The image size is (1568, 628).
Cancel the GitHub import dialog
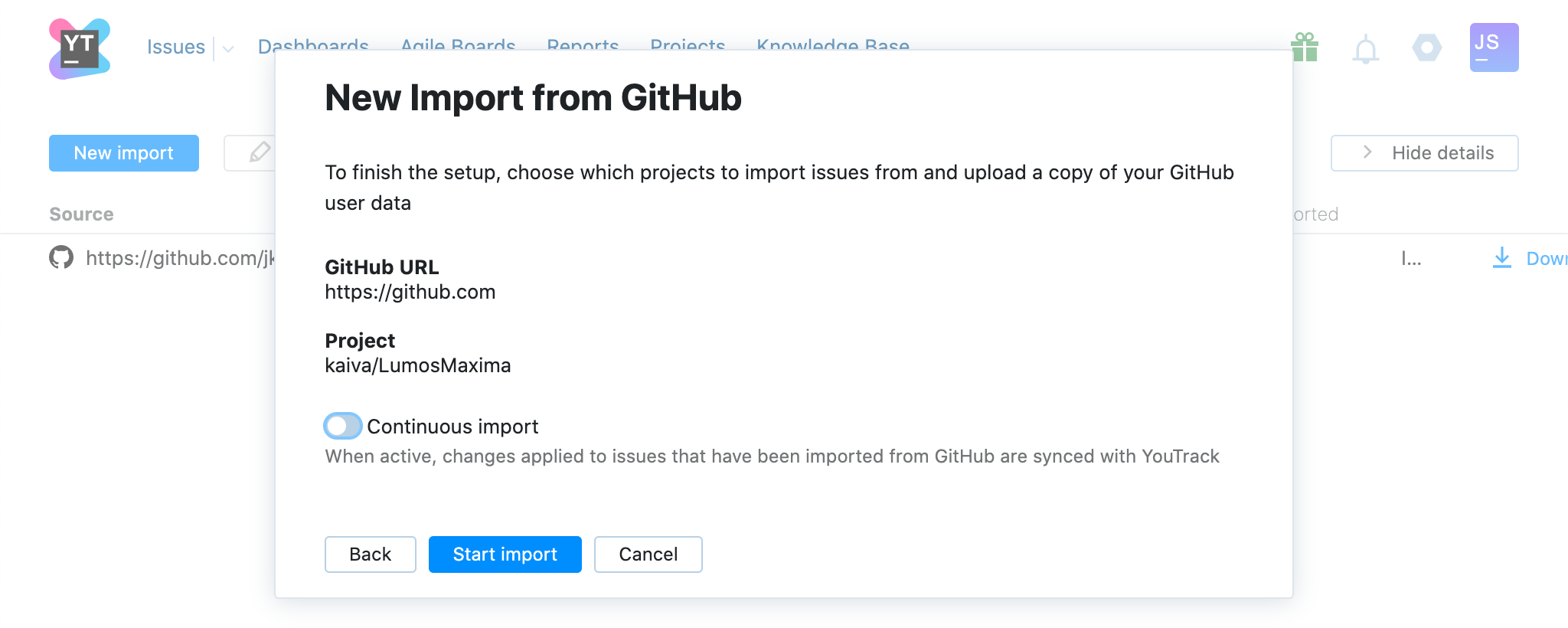tap(648, 554)
